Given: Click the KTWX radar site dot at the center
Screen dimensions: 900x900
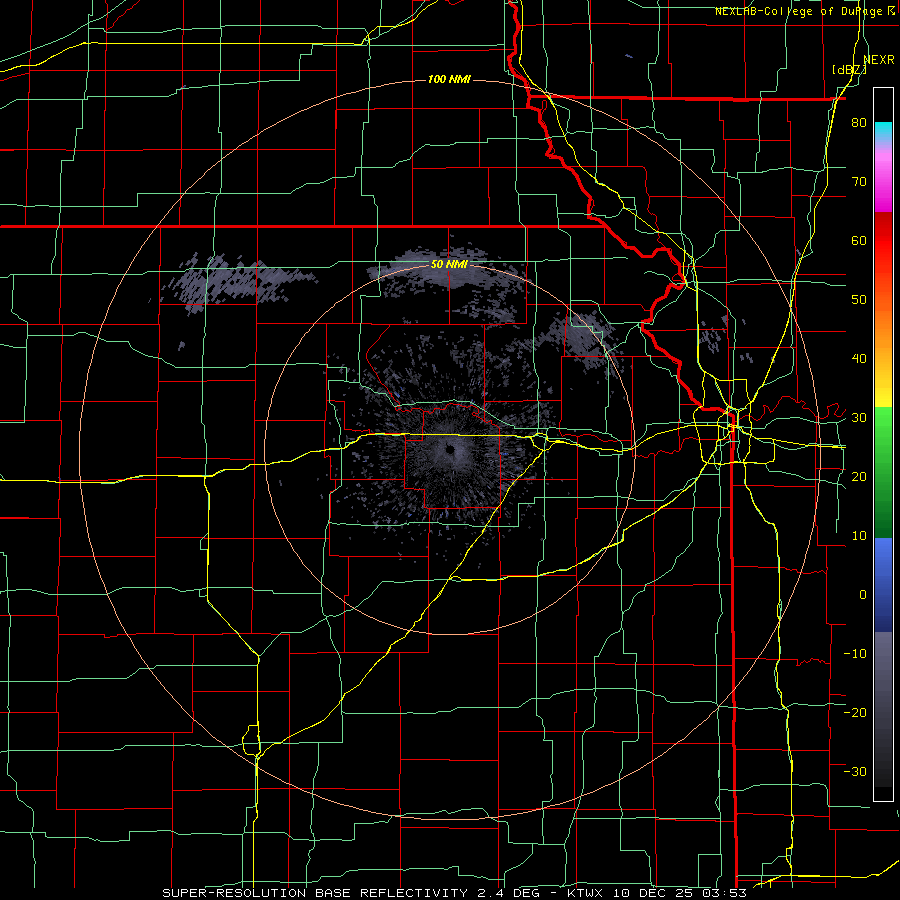Looking at the screenshot, I should coord(449,449).
